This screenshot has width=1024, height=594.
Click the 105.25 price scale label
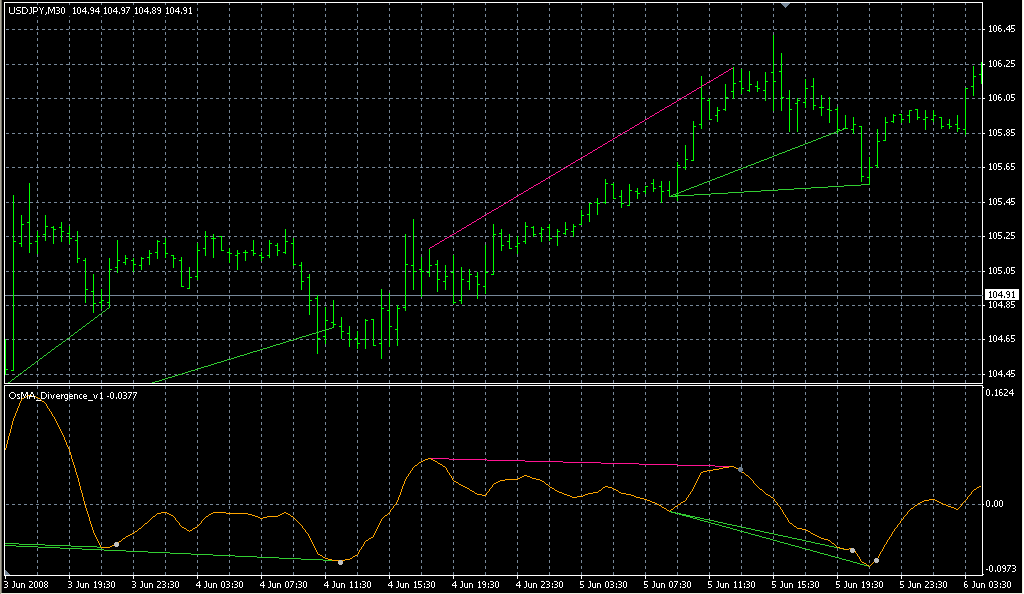pyautogui.click(x=1002, y=236)
